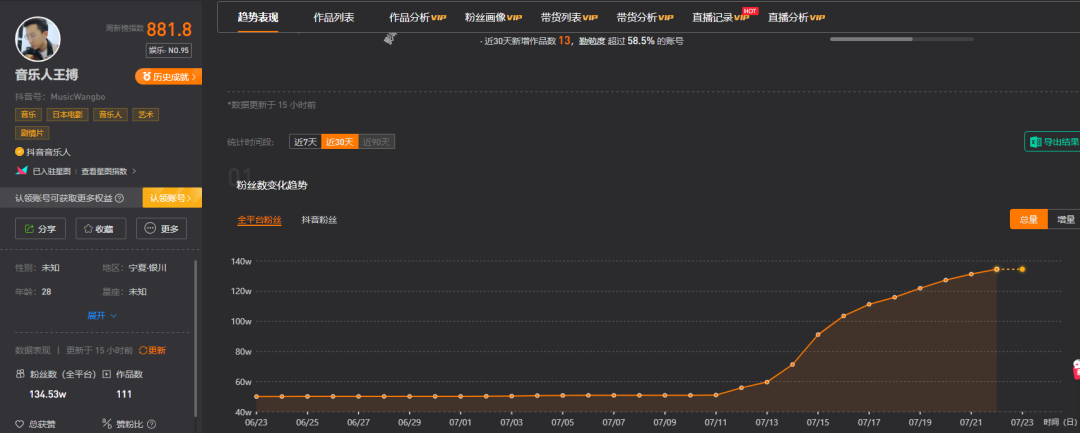Viewport: 1080px width, 433px height.
Task: Open the 作品分析 VIP tab
Action: click(x=417, y=17)
